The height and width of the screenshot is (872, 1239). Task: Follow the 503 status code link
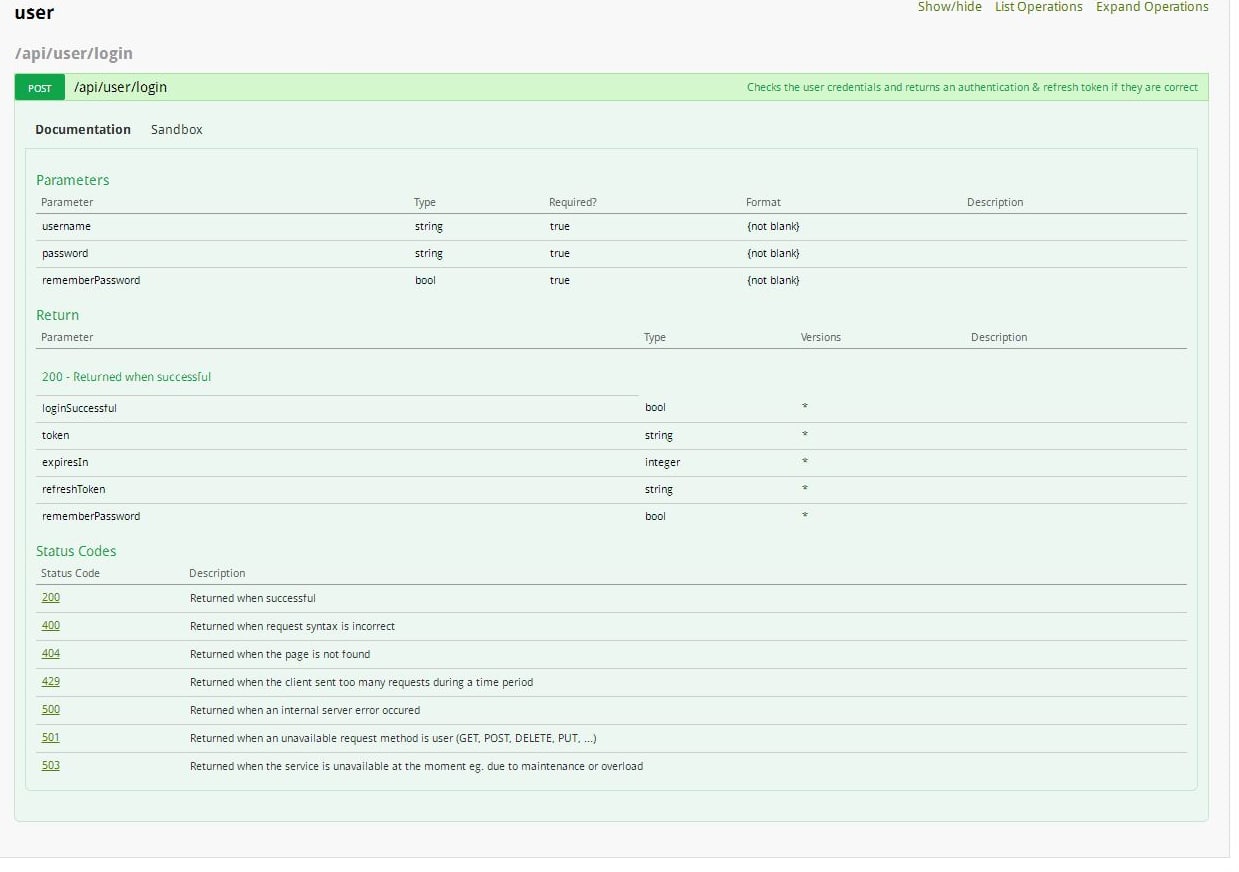click(x=50, y=766)
